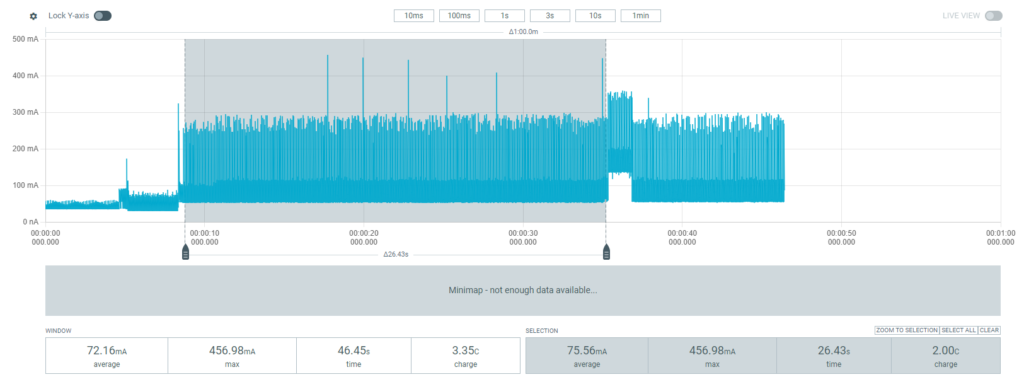The height and width of the screenshot is (389, 1024).
Task: Click the window max value 456.98mA
Action: 232,350
